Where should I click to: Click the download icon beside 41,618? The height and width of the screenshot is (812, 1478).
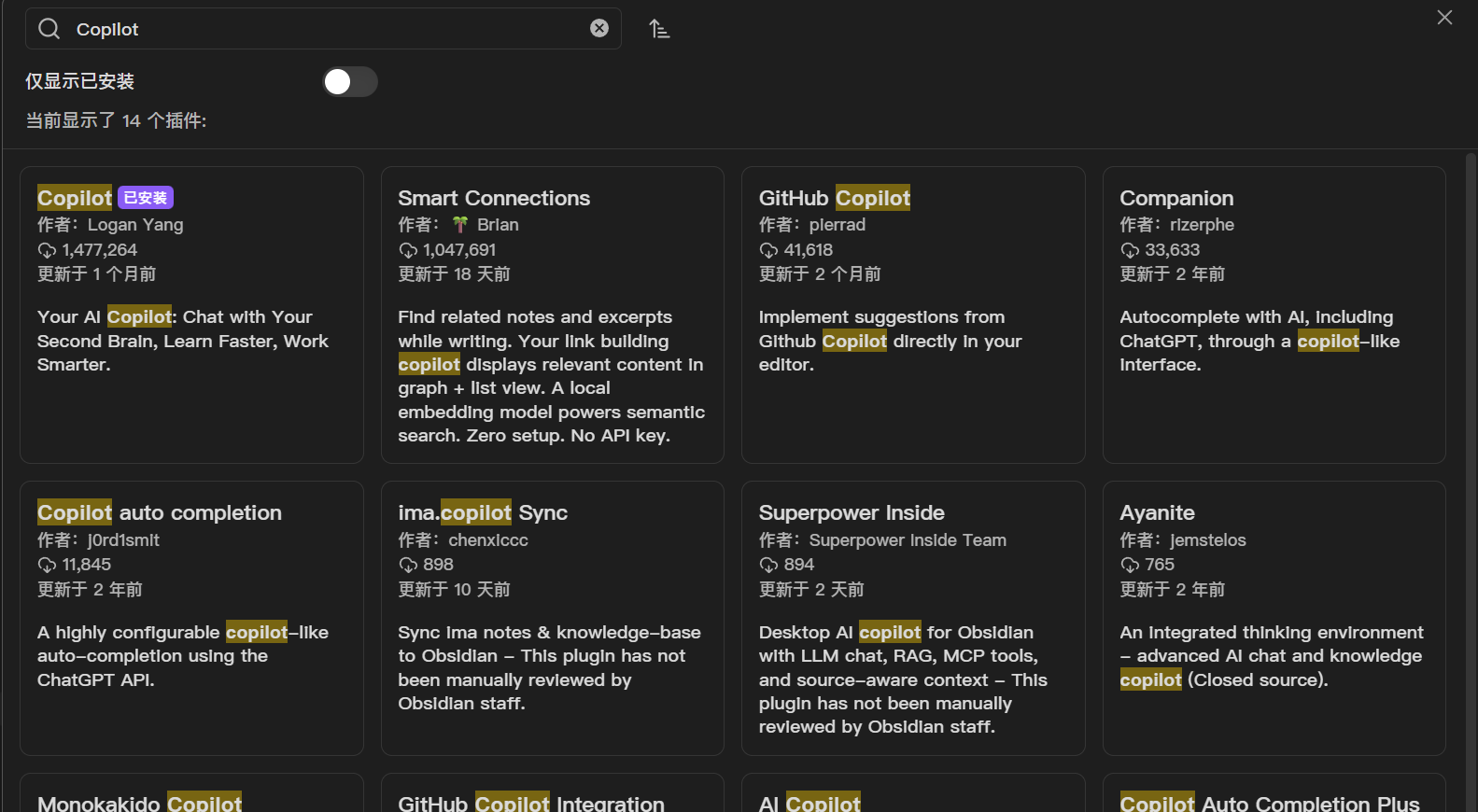(768, 250)
